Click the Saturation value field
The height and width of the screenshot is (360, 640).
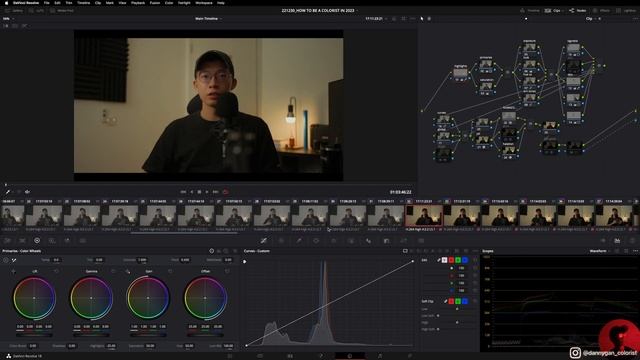[150, 346]
